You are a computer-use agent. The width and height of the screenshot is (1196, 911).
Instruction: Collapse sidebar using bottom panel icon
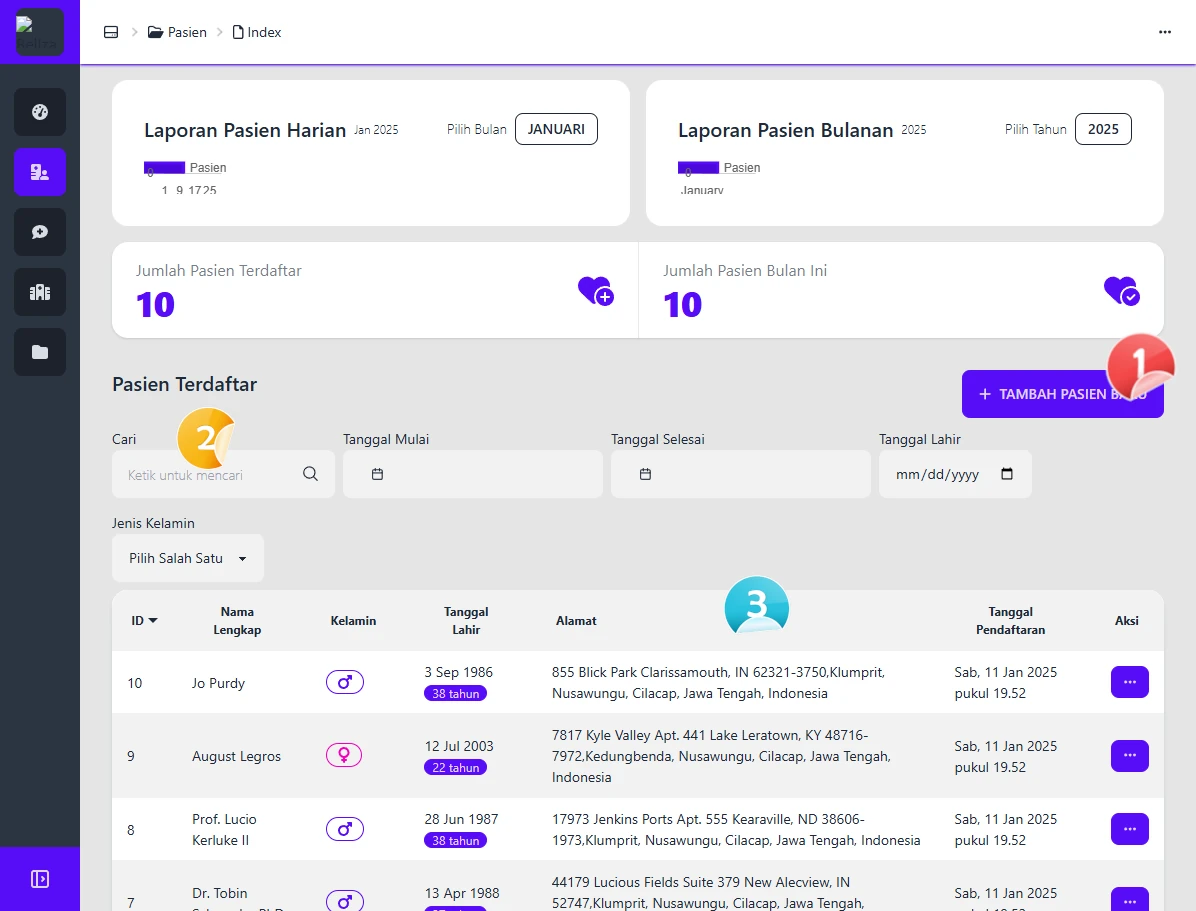[40, 879]
